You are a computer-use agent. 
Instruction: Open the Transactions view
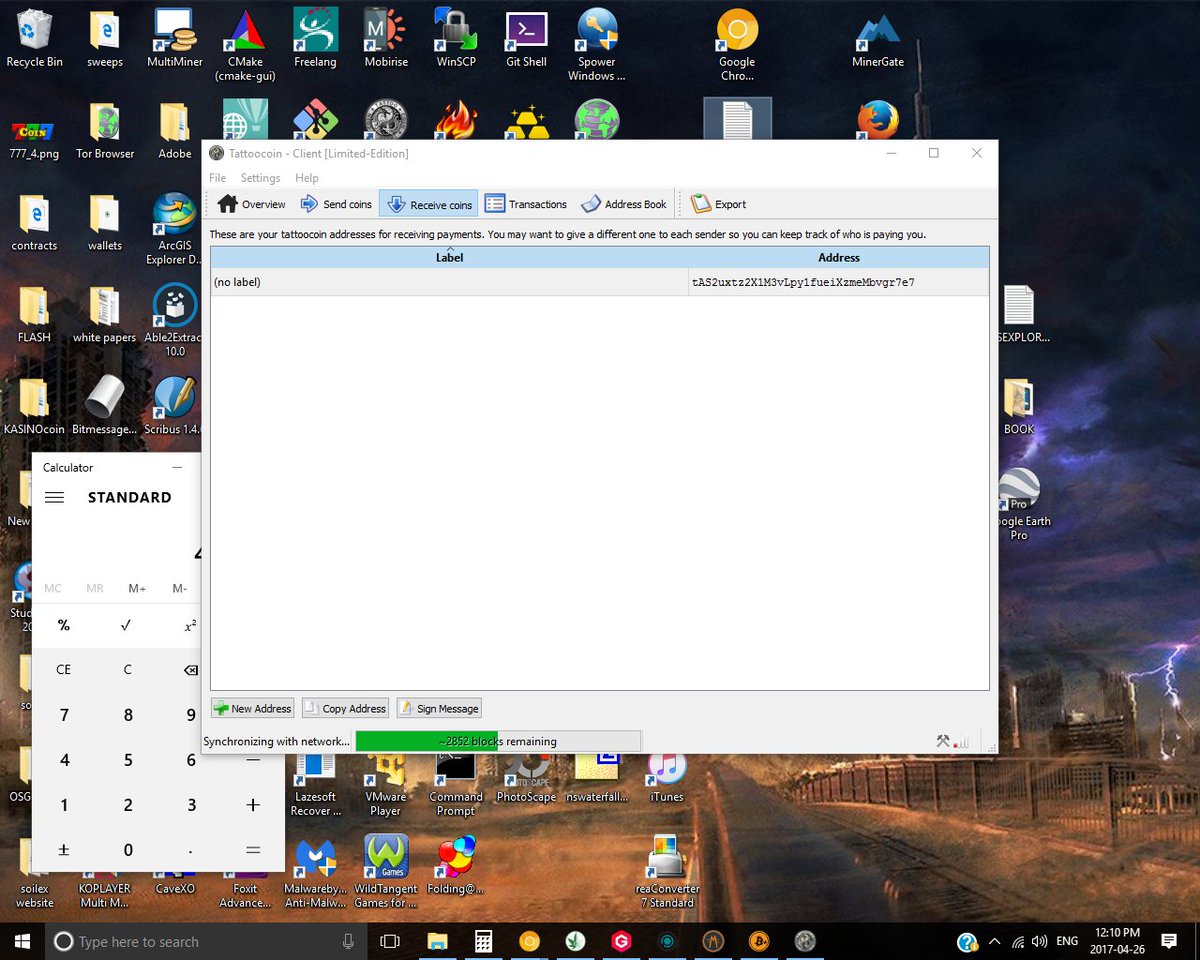tap(526, 204)
